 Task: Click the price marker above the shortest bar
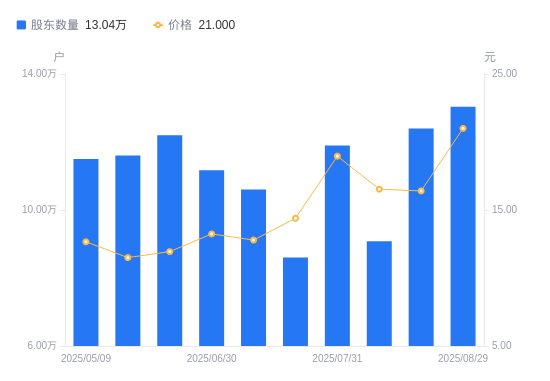click(x=295, y=218)
